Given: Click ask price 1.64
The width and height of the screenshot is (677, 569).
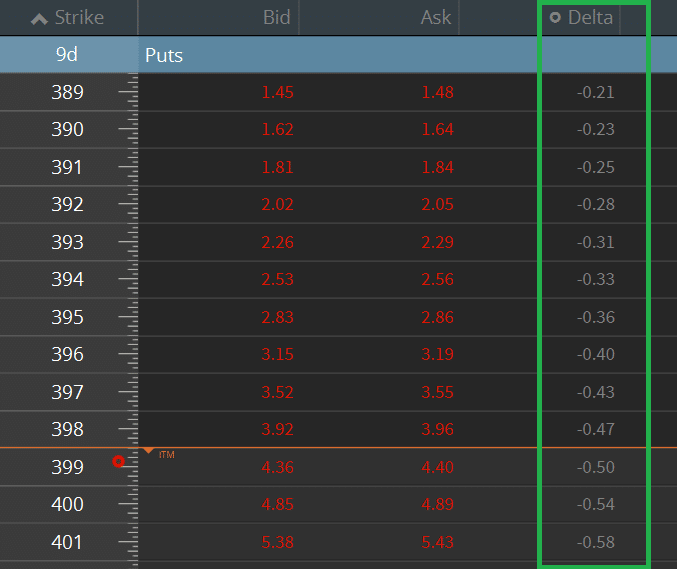Looking at the screenshot, I should click(x=437, y=130).
